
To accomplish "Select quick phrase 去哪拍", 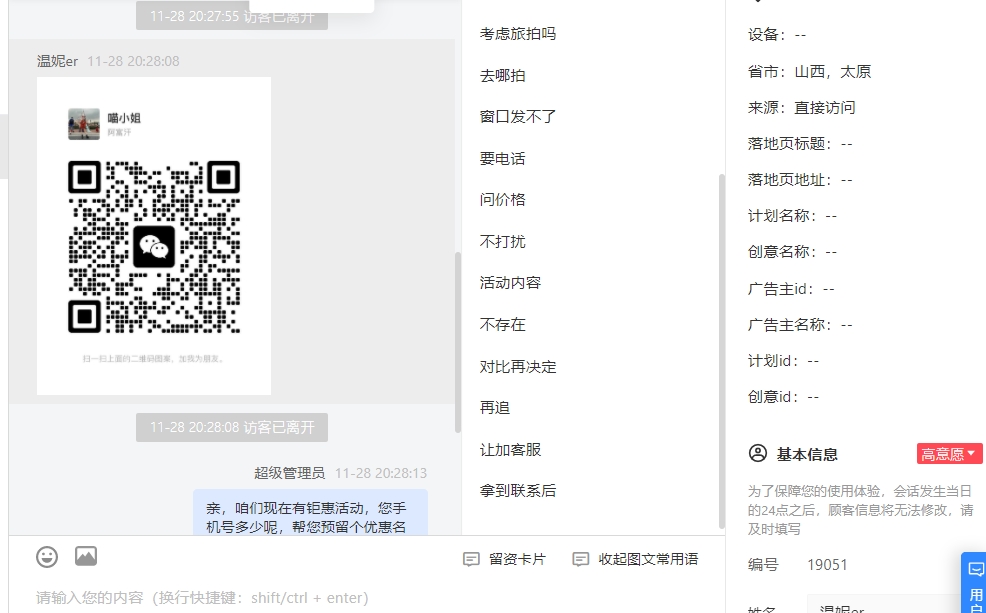I will tap(502, 75).
